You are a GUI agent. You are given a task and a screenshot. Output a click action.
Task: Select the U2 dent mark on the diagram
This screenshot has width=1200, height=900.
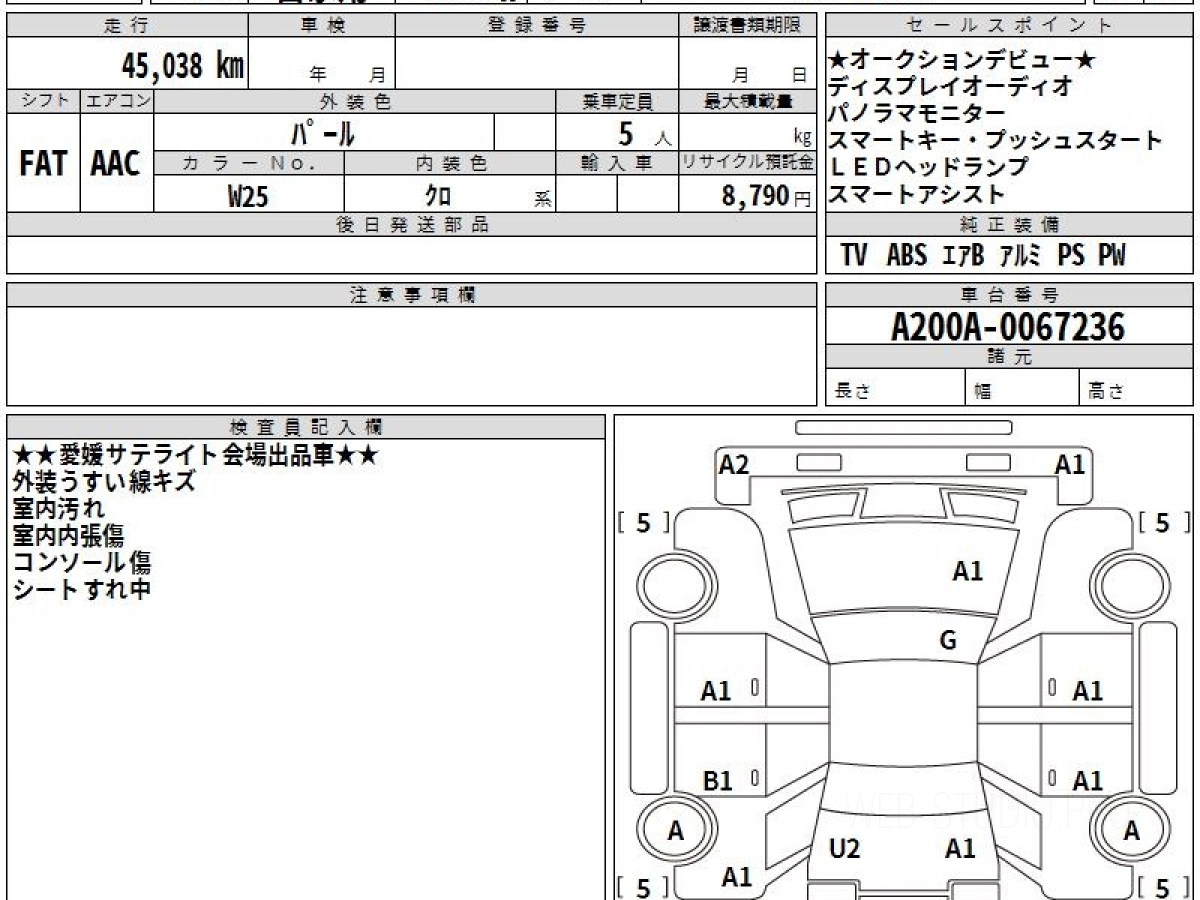click(x=845, y=849)
